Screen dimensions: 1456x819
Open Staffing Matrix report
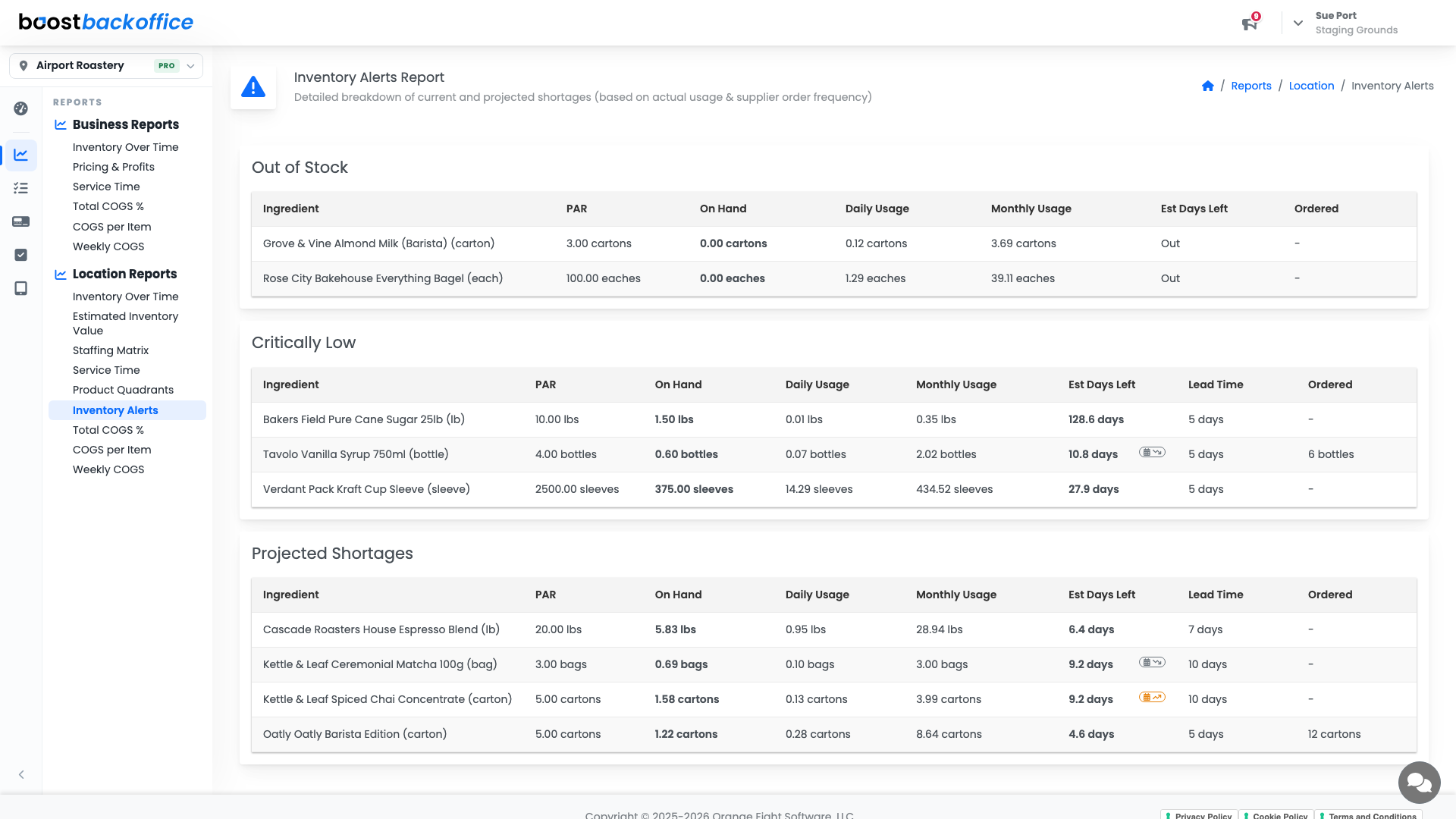111,350
